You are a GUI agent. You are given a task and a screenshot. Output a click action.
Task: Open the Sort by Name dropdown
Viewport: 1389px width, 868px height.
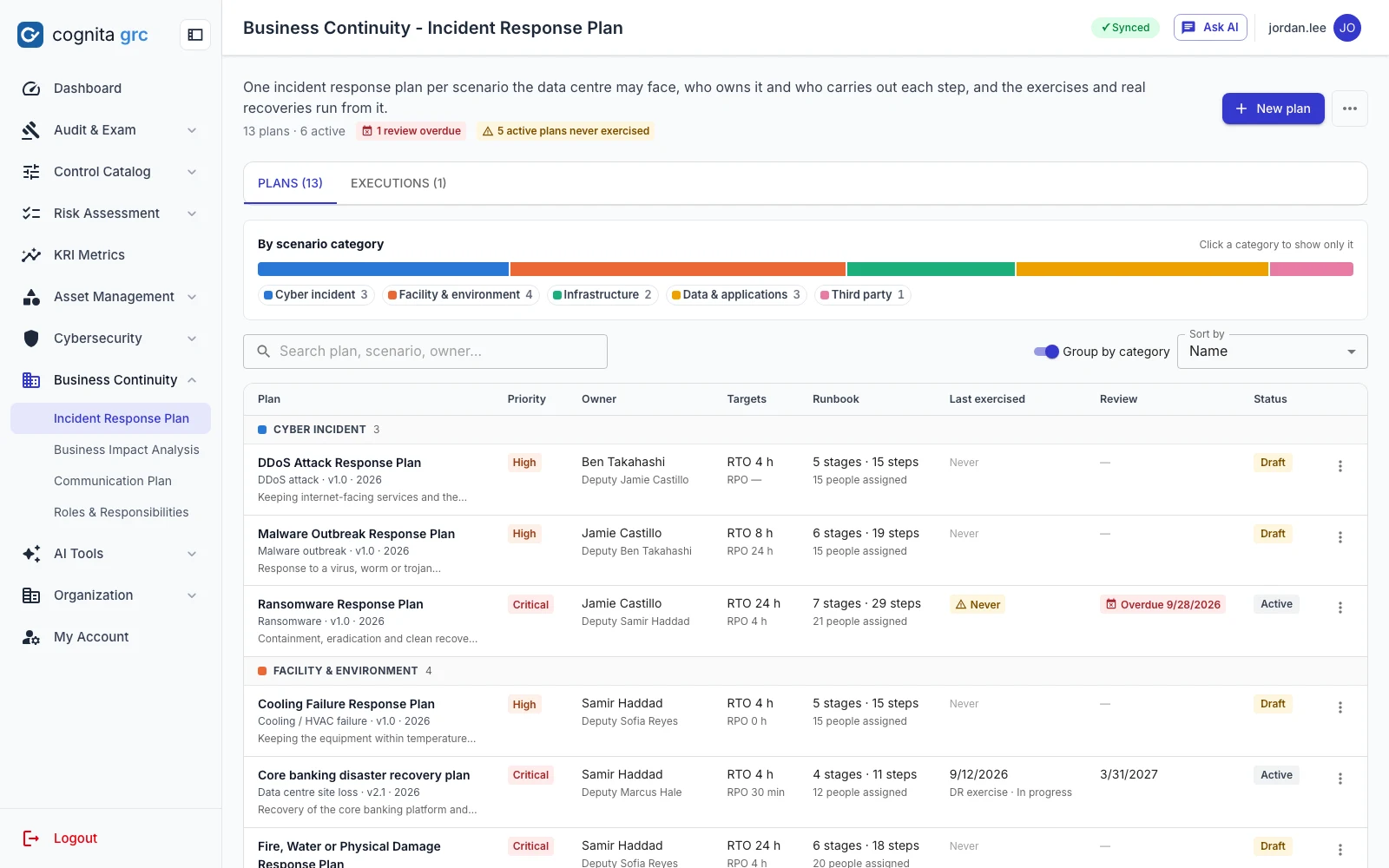point(1272,352)
